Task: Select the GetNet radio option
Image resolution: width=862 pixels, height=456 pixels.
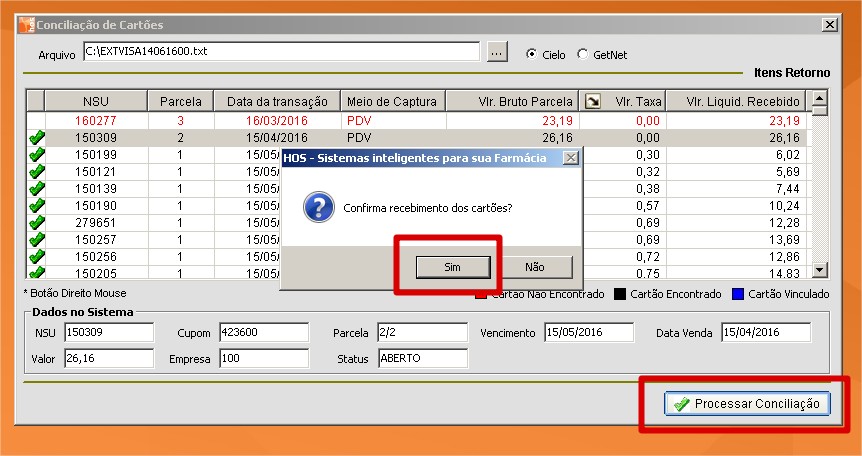Action: 582,54
